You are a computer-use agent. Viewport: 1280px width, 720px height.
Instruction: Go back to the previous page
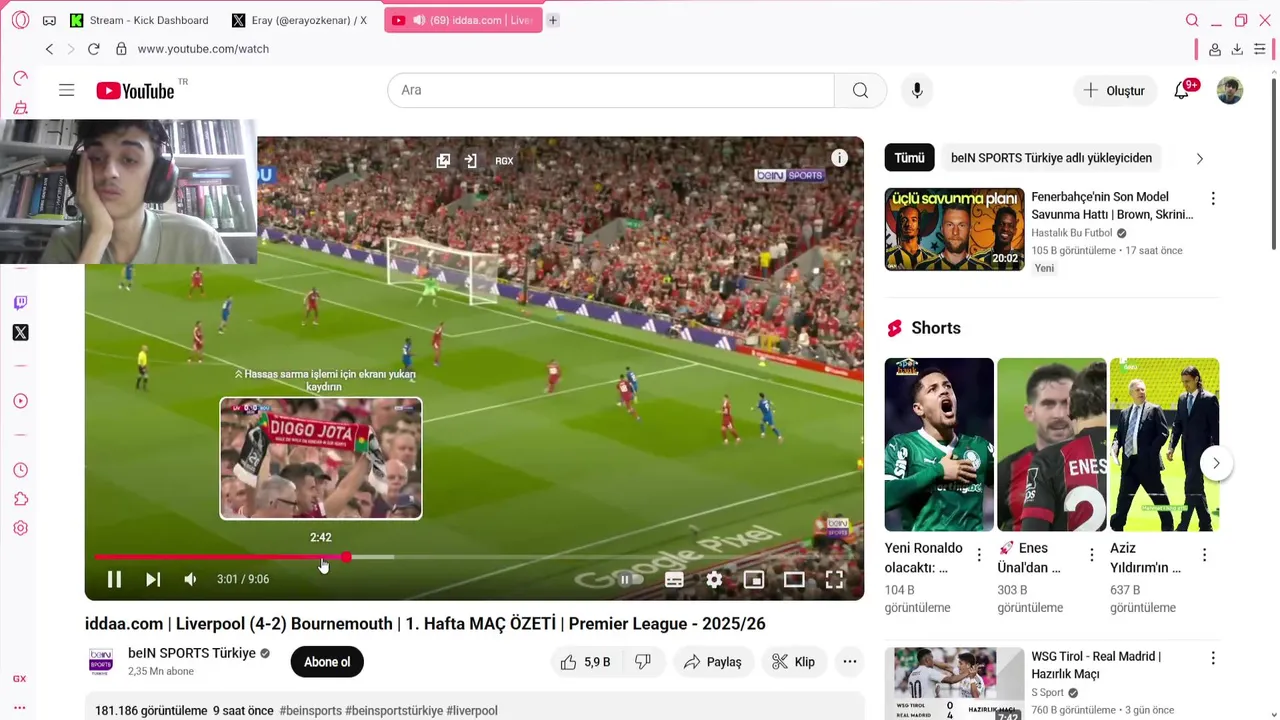(x=49, y=49)
